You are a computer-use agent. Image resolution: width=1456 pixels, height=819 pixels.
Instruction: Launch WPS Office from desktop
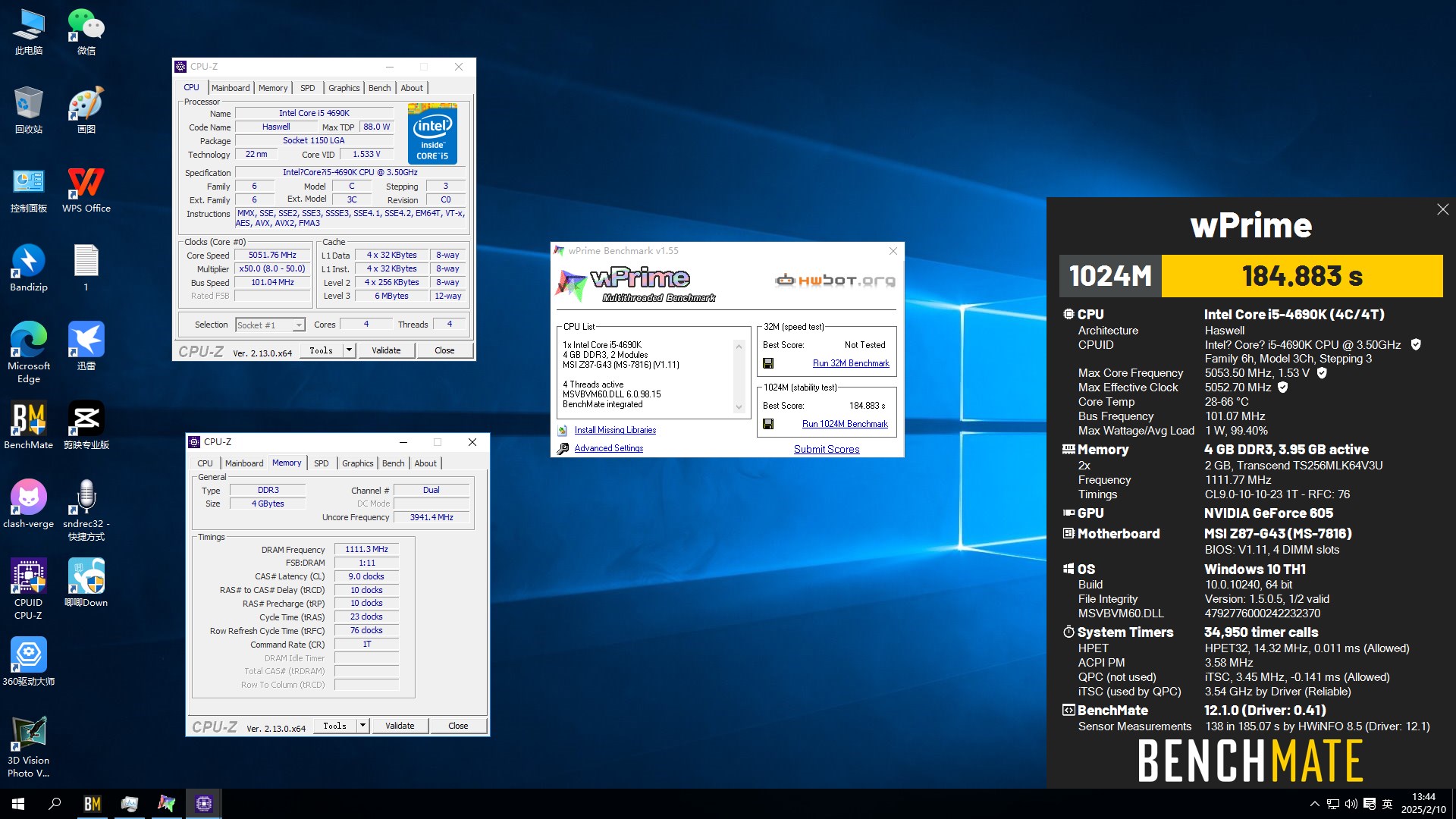tap(86, 190)
